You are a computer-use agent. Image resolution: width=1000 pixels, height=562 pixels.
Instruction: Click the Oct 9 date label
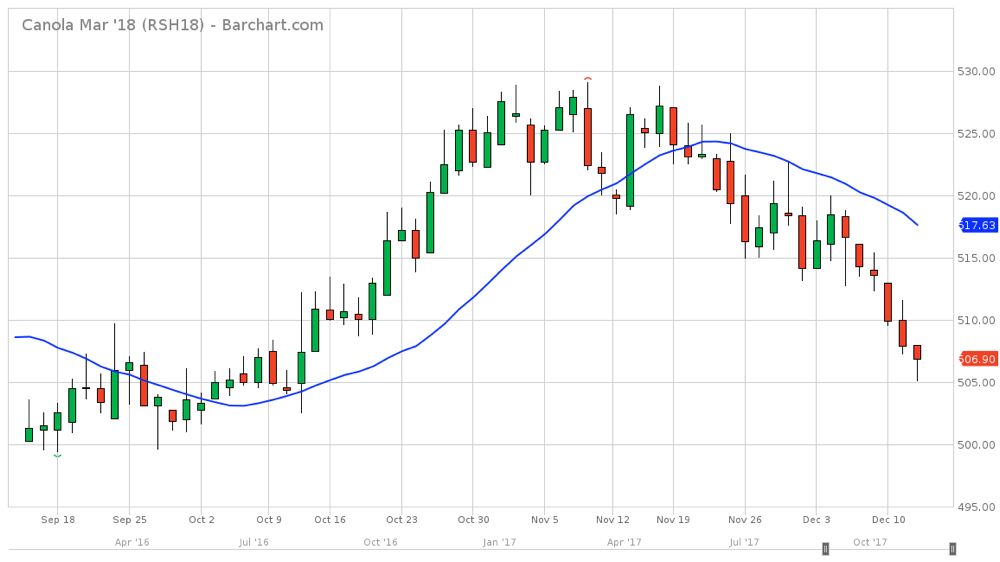click(x=268, y=520)
